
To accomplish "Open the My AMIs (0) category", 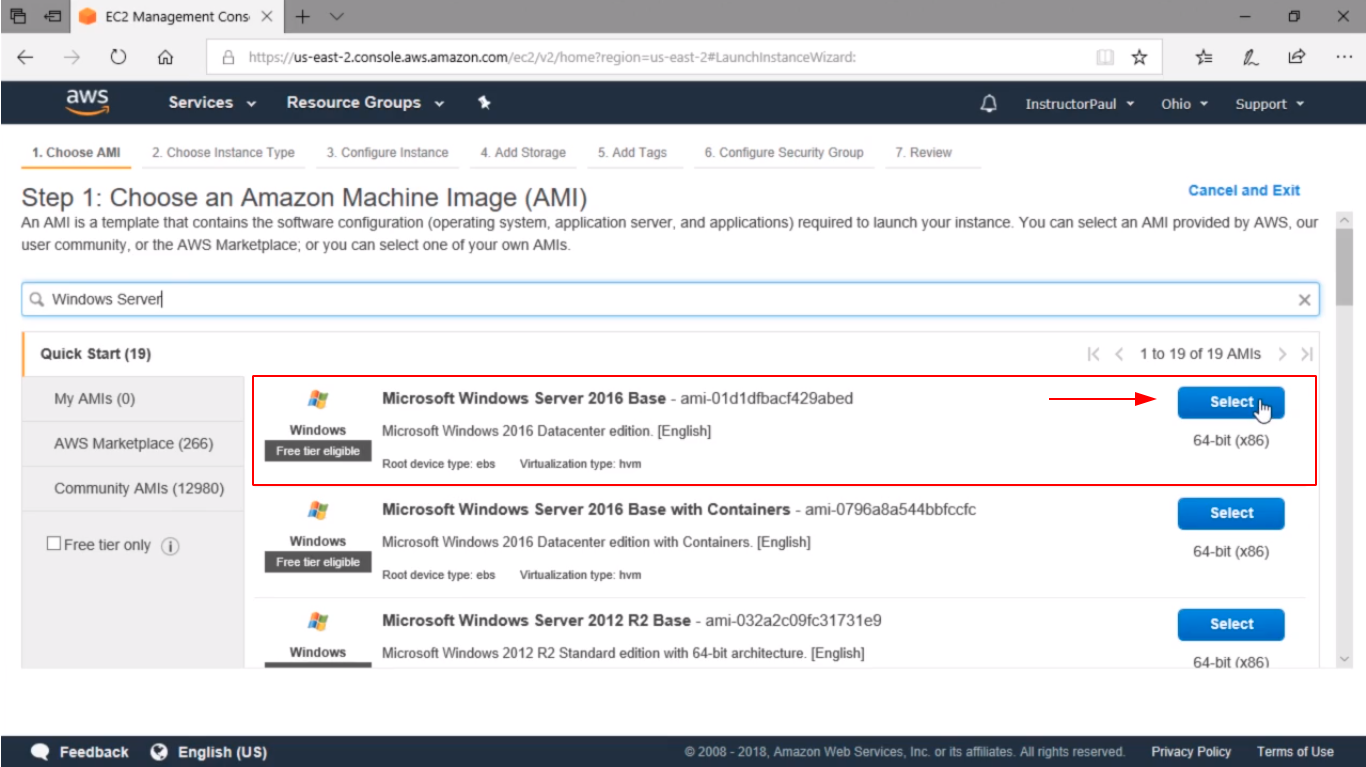I will pyautogui.click(x=133, y=399).
